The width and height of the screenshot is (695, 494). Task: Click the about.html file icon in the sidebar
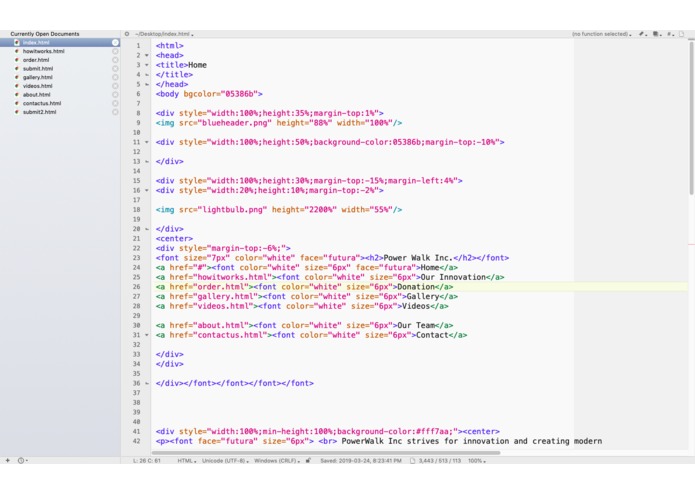[16, 94]
